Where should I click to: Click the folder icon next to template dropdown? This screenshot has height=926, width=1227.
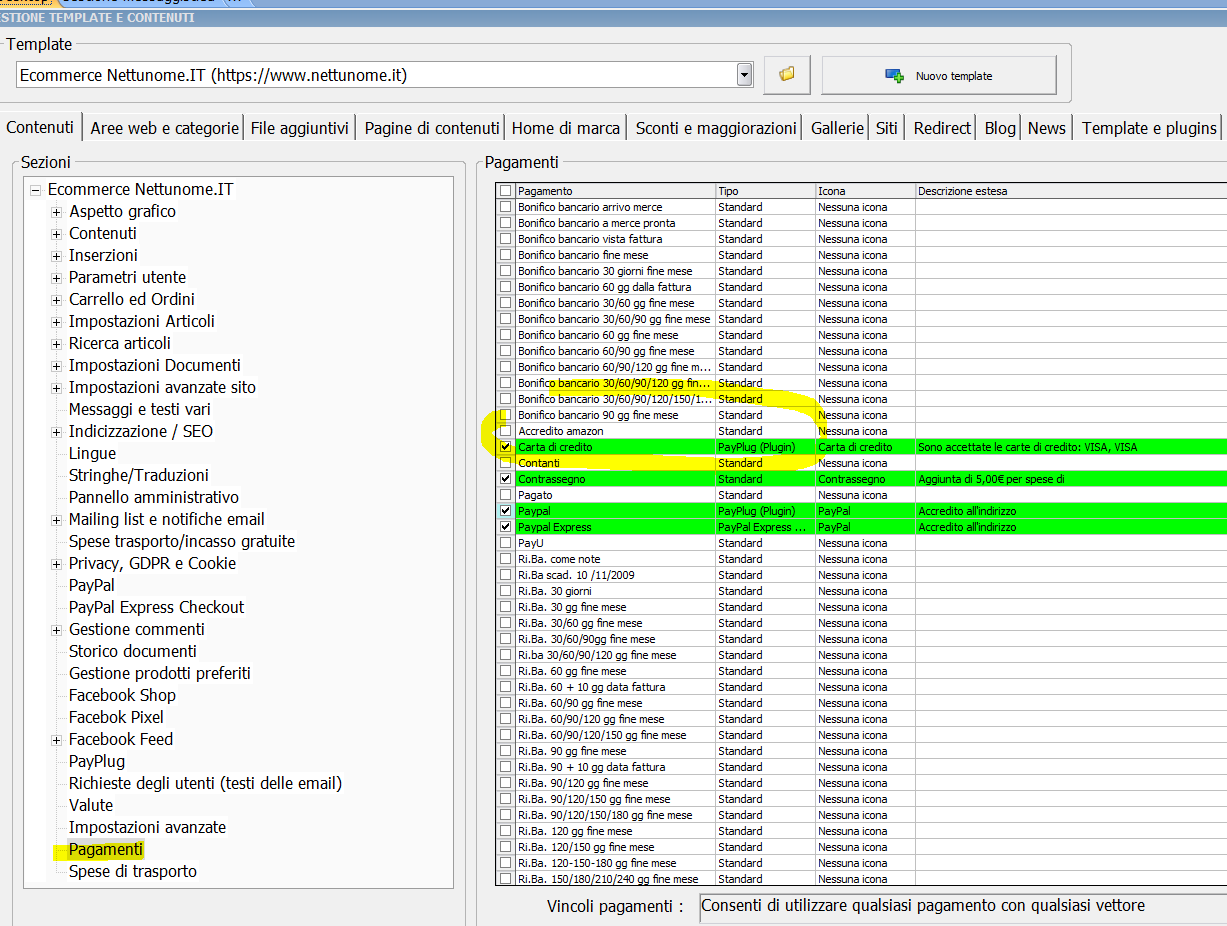[787, 75]
